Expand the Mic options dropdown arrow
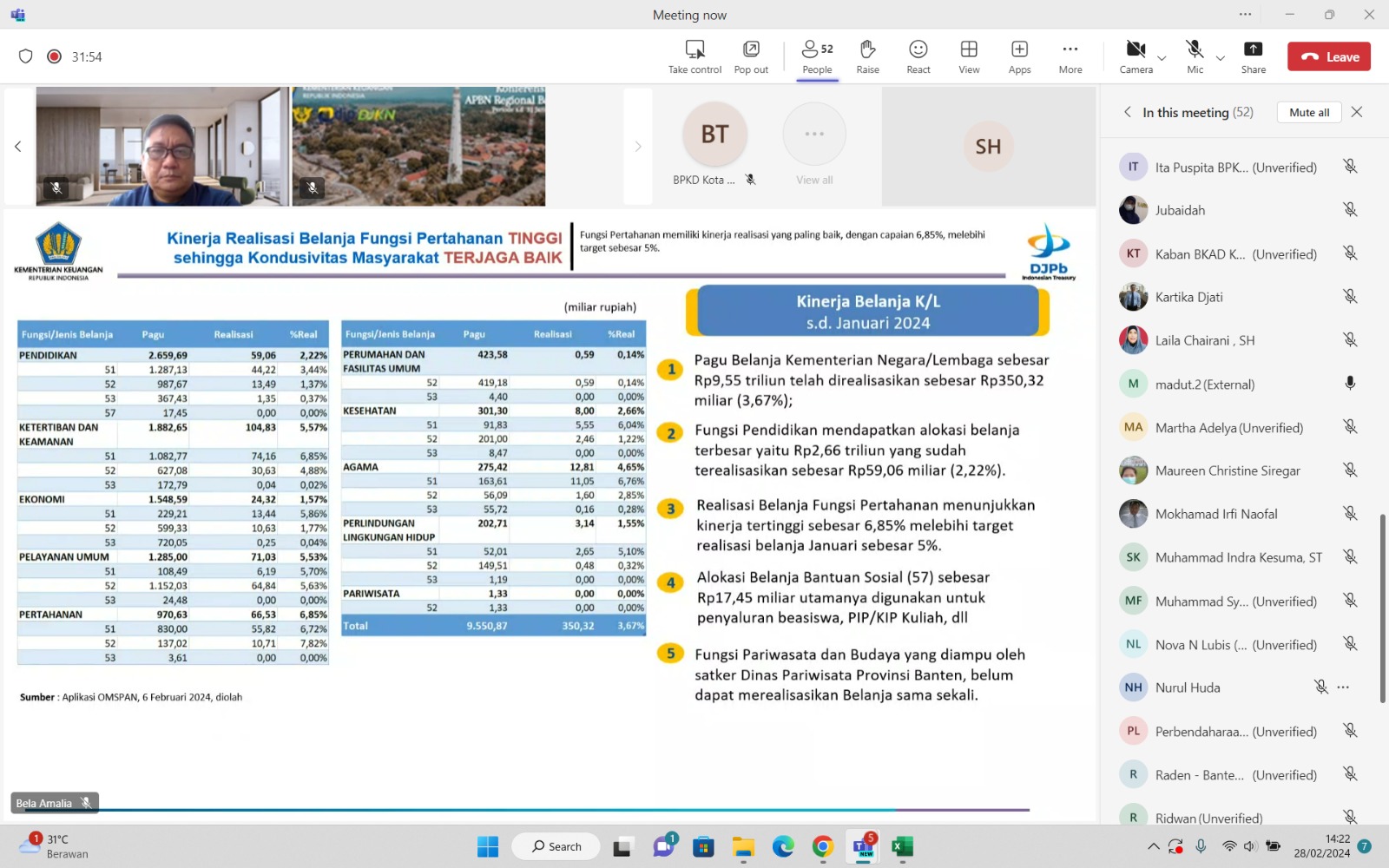The width and height of the screenshot is (1389, 868). click(x=1221, y=59)
